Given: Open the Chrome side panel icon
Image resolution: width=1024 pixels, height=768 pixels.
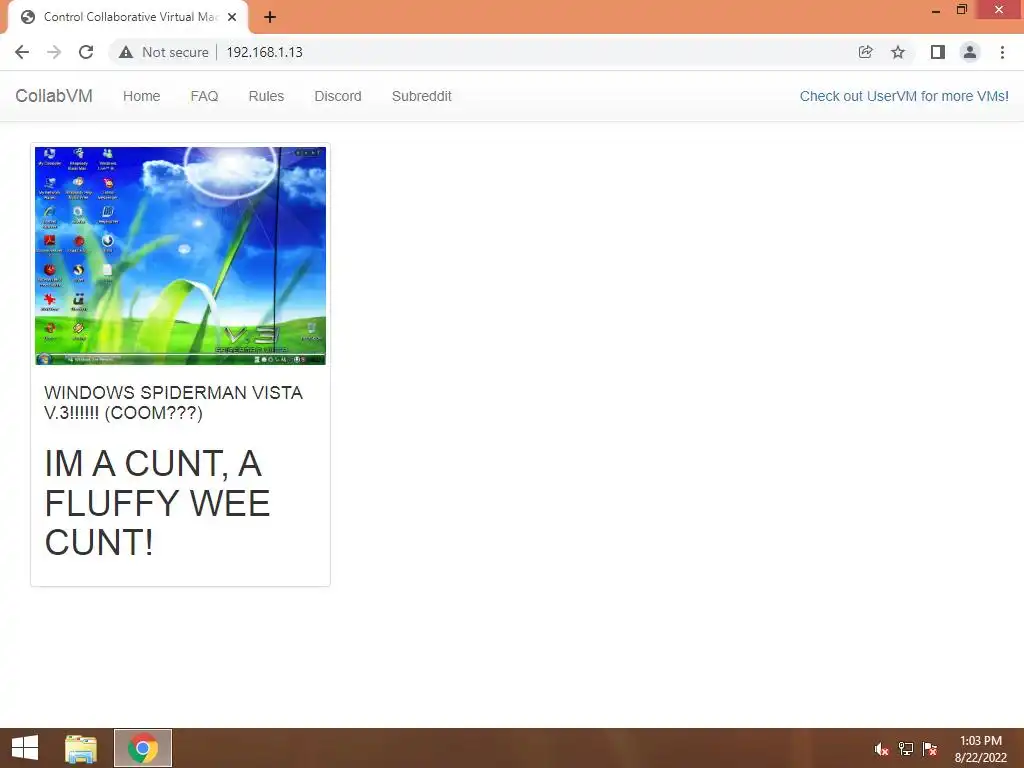Looking at the screenshot, I should [x=938, y=52].
